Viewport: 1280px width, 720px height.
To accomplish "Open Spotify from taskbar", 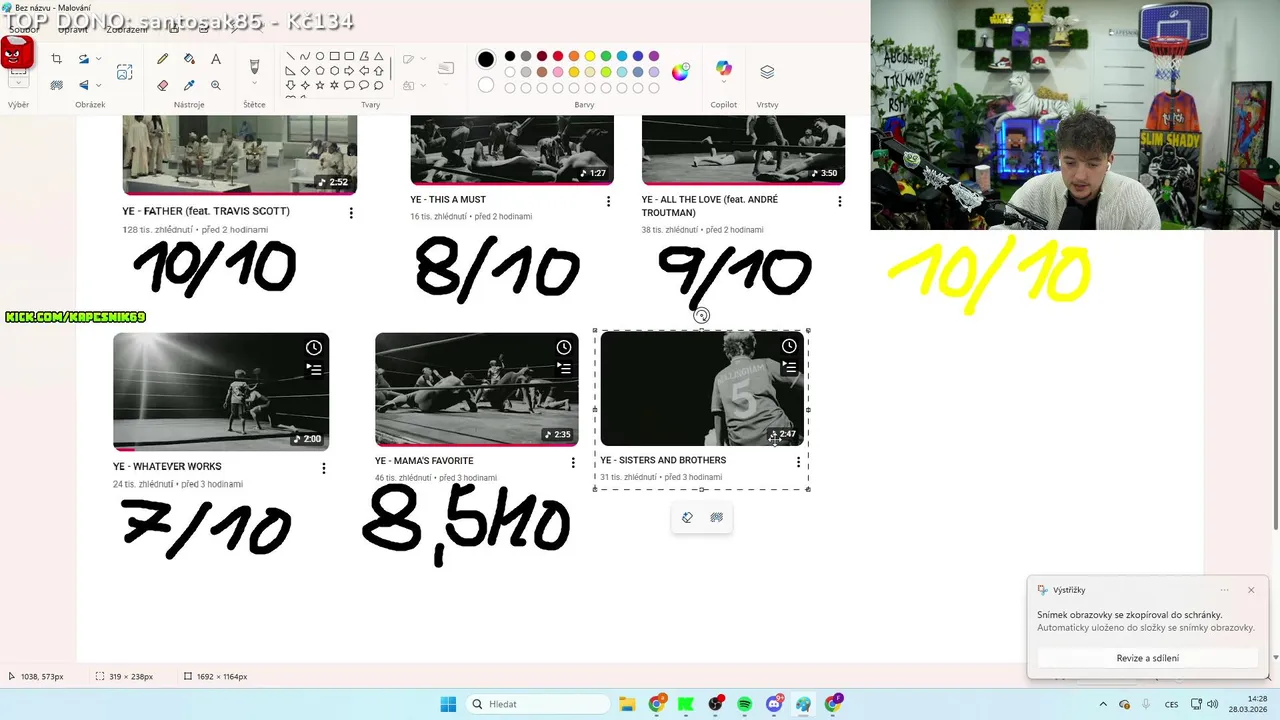I will pos(745,704).
